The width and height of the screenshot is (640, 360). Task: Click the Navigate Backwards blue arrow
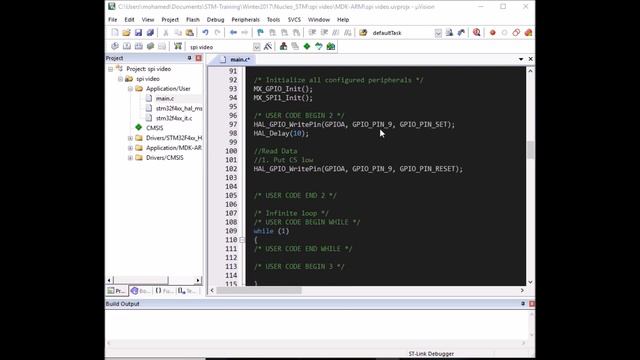pos(233,33)
